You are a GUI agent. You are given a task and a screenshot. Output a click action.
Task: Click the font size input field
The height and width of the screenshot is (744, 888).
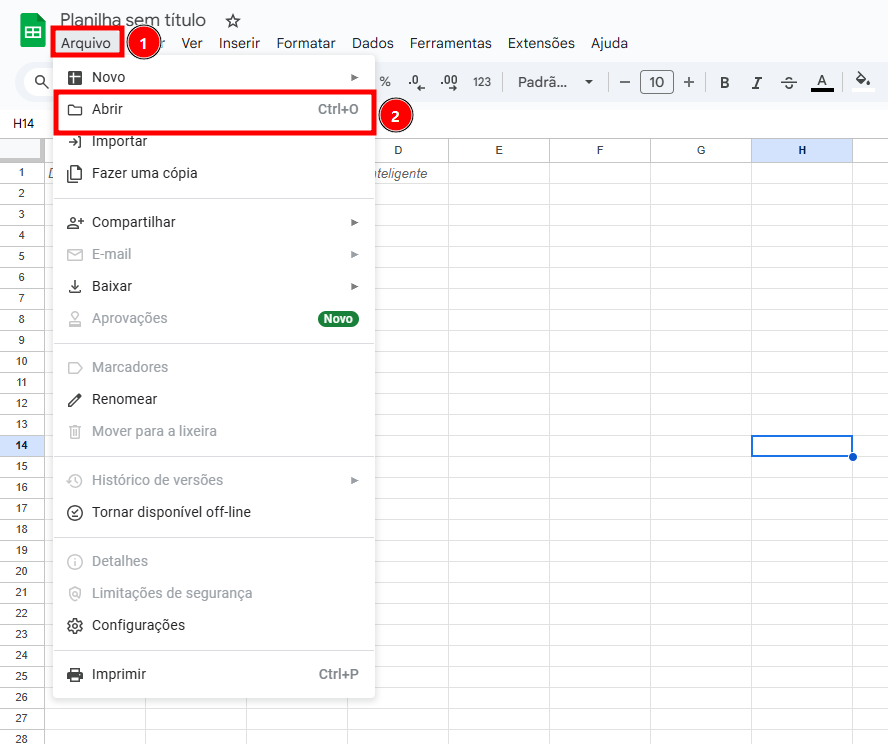click(x=656, y=82)
